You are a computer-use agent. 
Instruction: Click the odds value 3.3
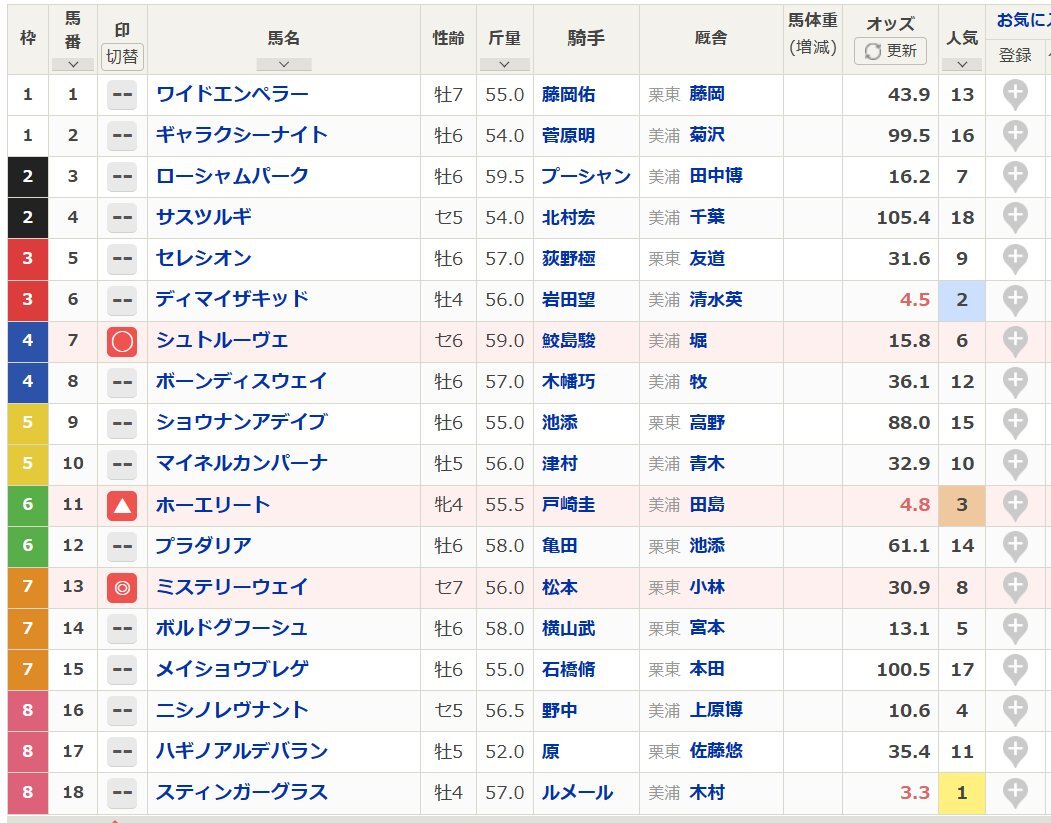pos(914,793)
